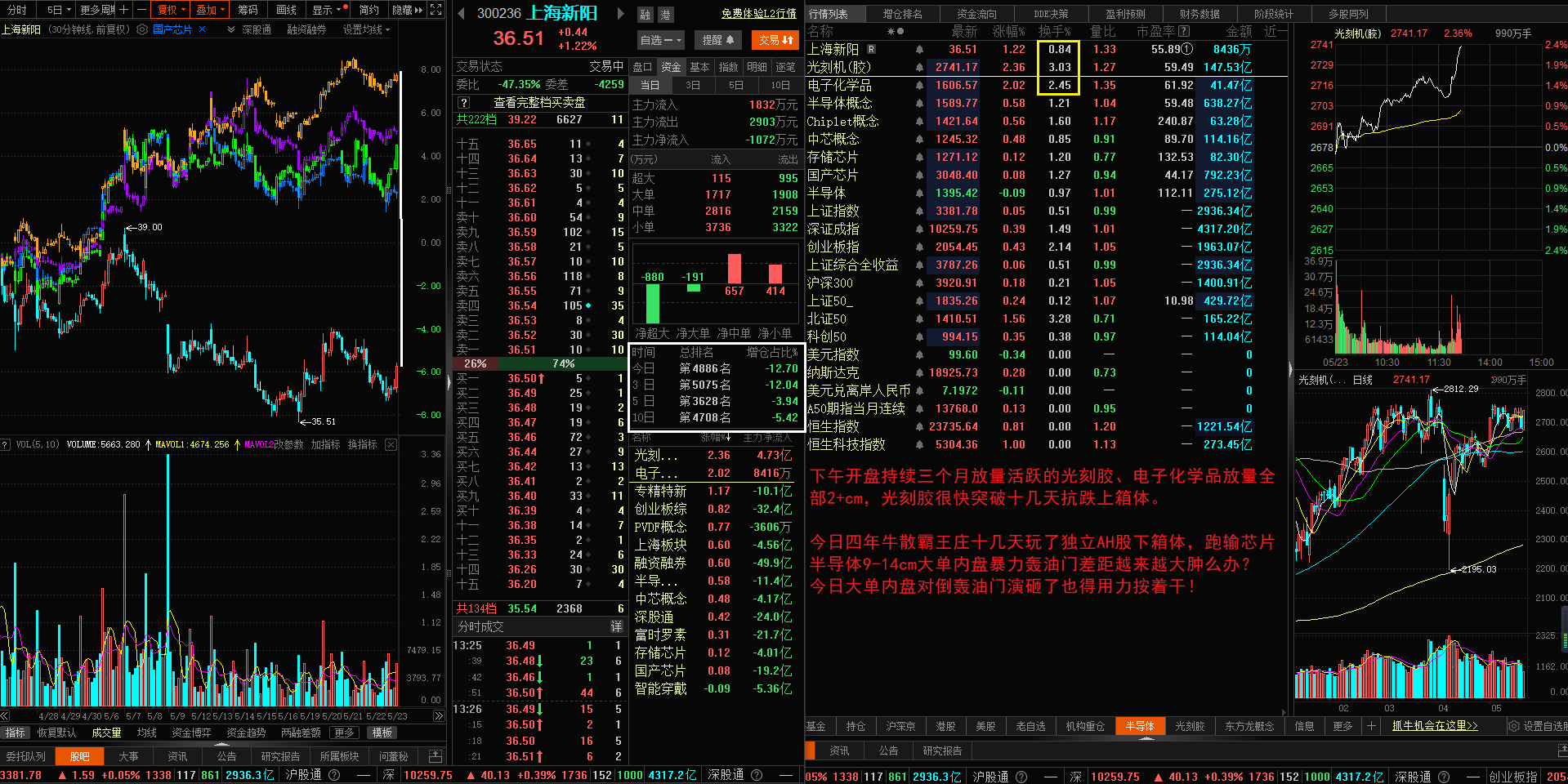Open help question mark beside 查看完整档买卖盘

(x=464, y=103)
